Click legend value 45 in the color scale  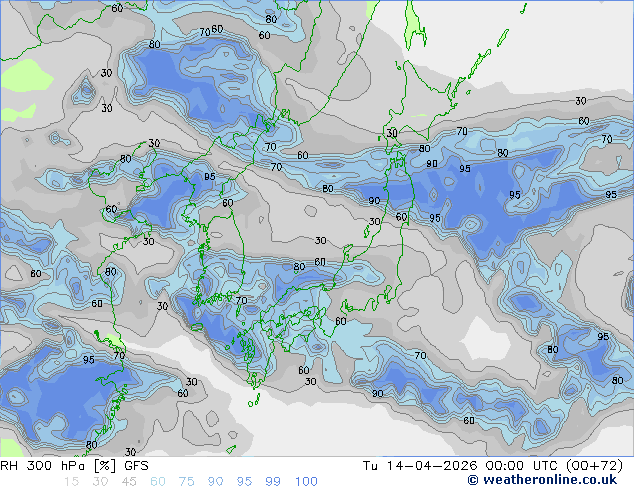point(129,482)
